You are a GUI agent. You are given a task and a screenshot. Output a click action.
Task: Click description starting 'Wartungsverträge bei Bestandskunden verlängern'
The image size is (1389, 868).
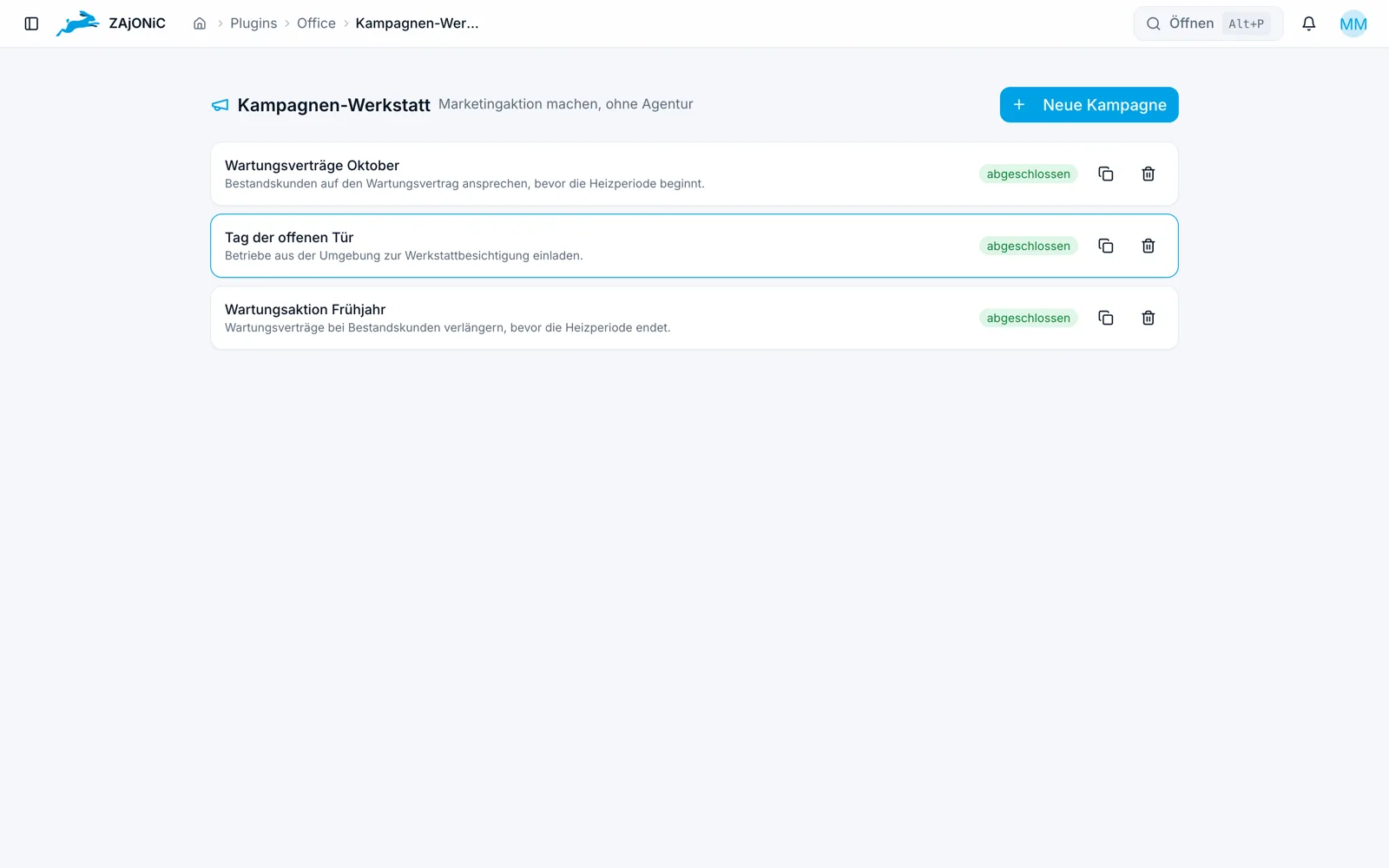[x=447, y=328]
